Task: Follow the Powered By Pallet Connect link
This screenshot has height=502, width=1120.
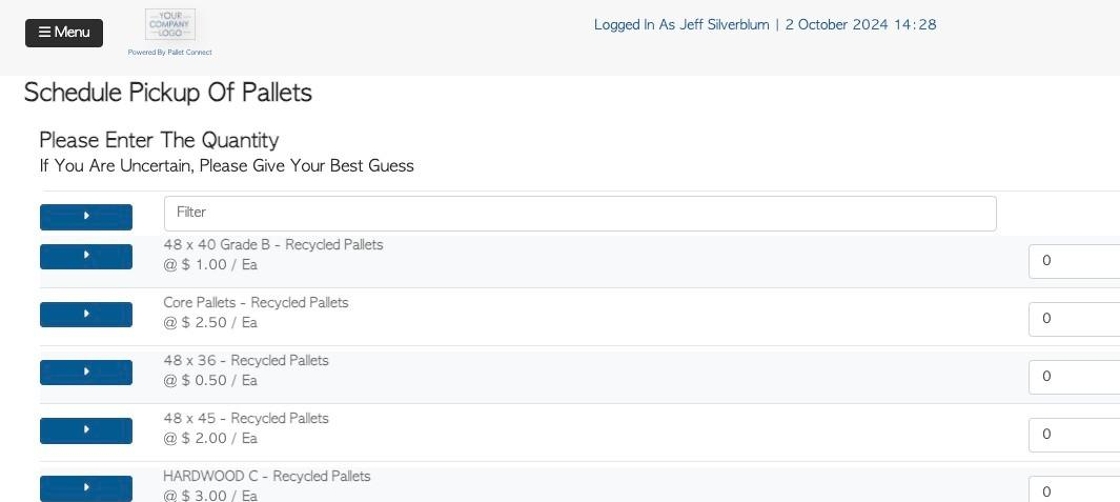Action: [170, 52]
